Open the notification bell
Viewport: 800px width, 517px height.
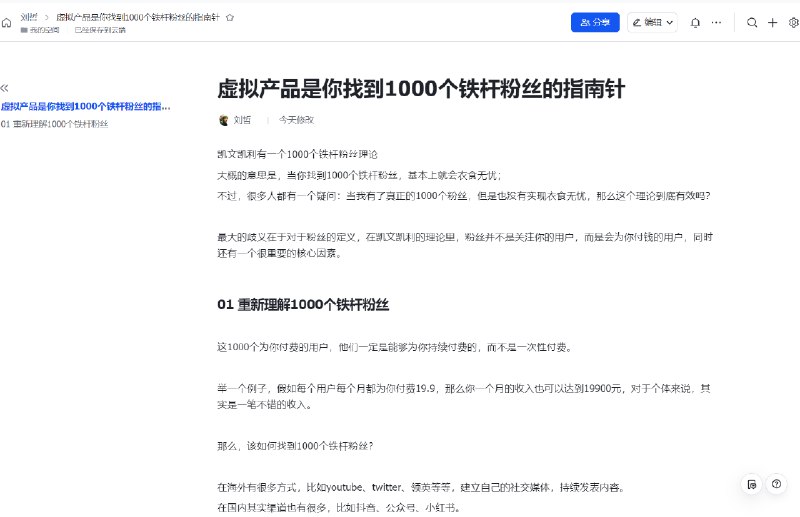pos(695,22)
